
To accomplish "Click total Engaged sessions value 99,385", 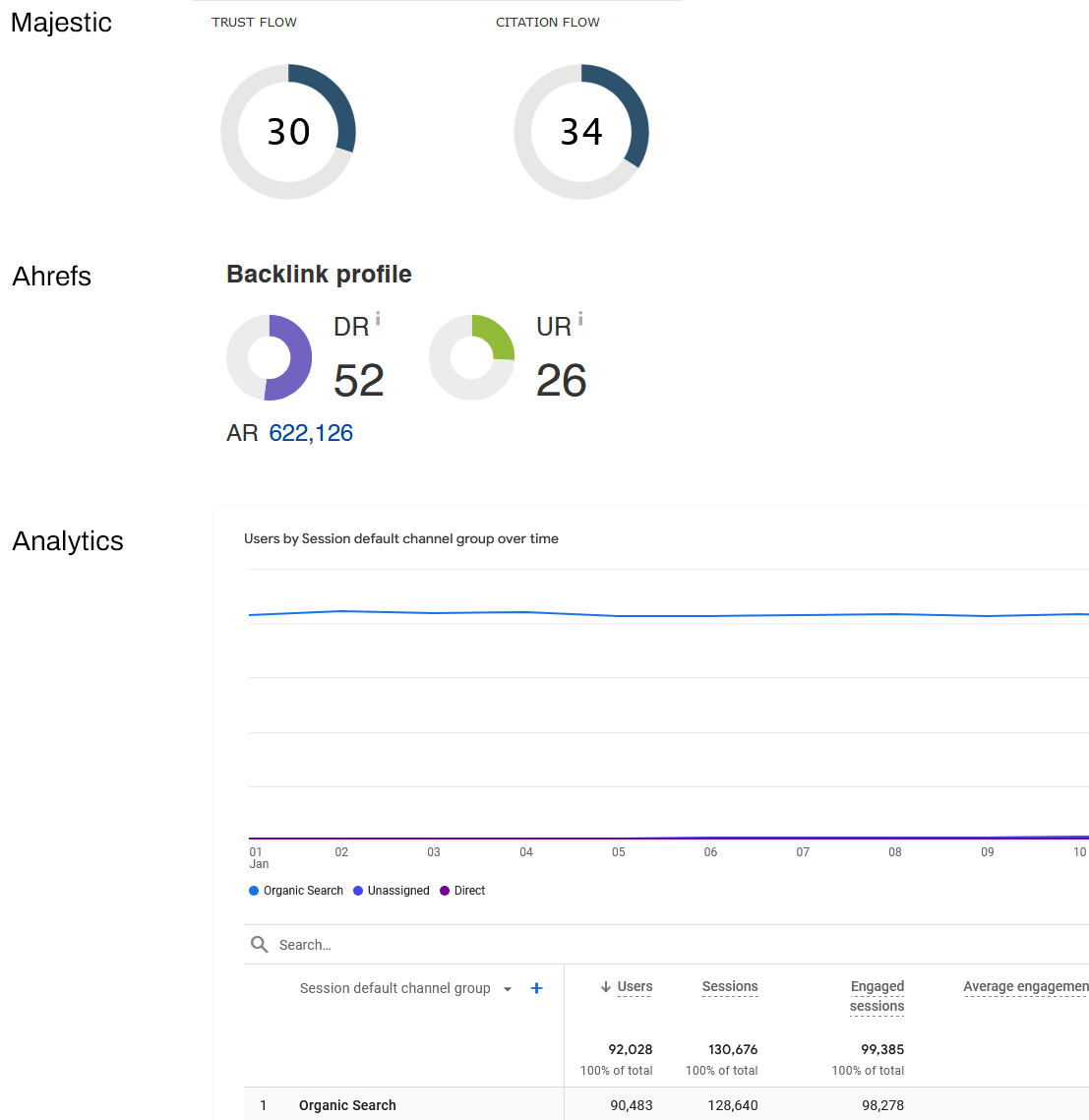I will tap(882, 1049).
